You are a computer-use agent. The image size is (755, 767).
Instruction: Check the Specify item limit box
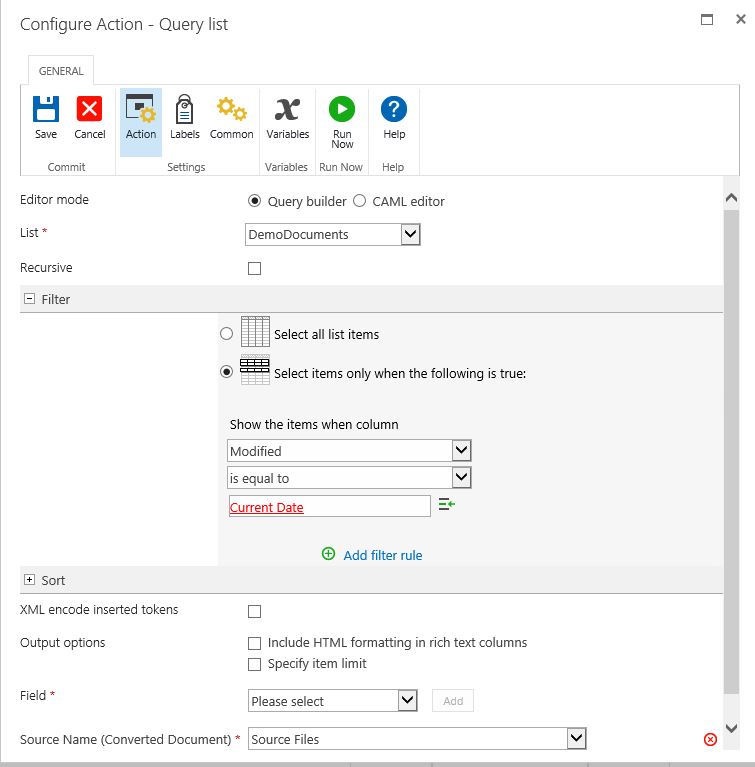click(x=254, y=664)
